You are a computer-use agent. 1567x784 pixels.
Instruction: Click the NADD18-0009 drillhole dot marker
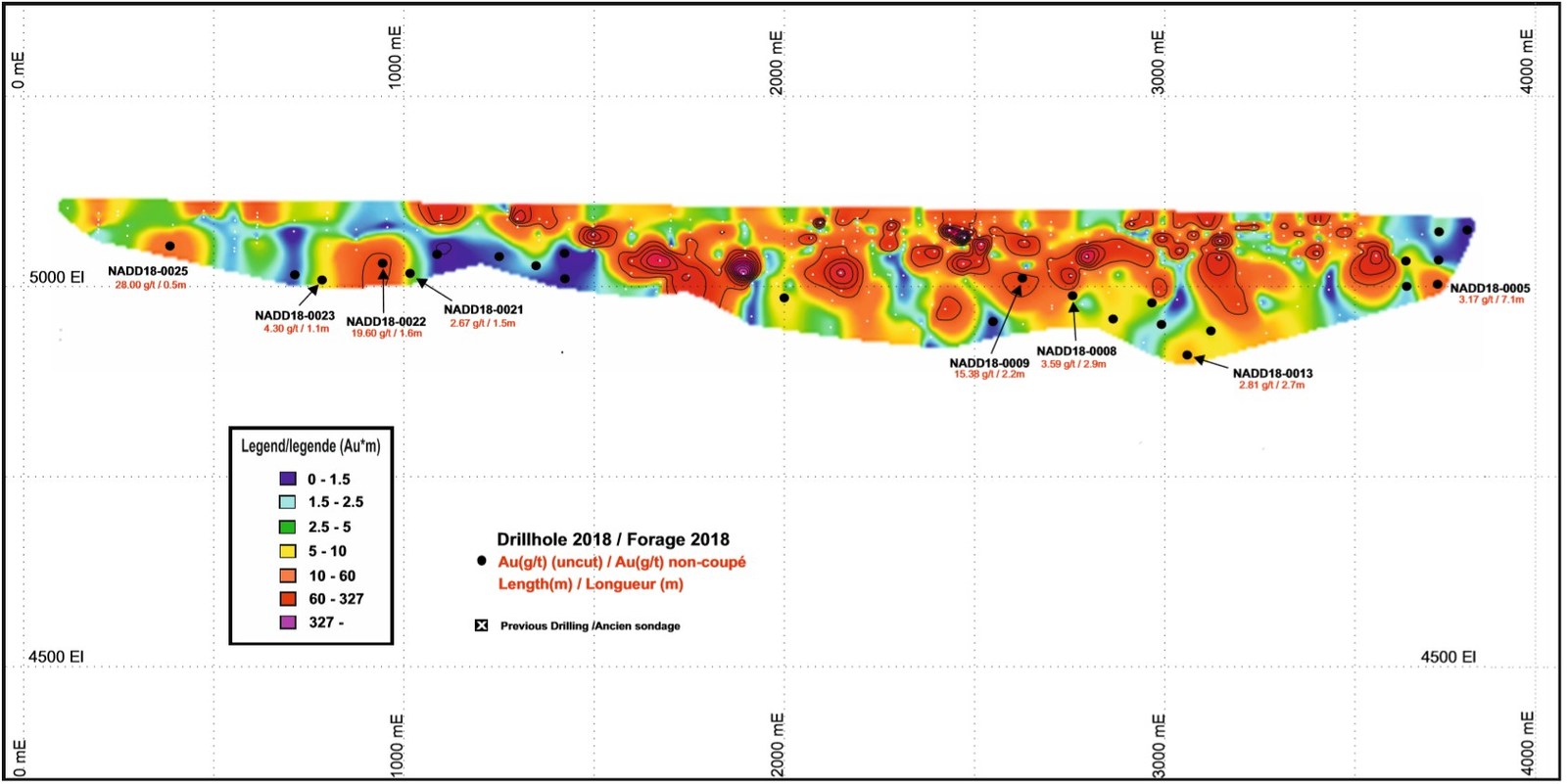pyautogui.click(x=1021, y=278)
